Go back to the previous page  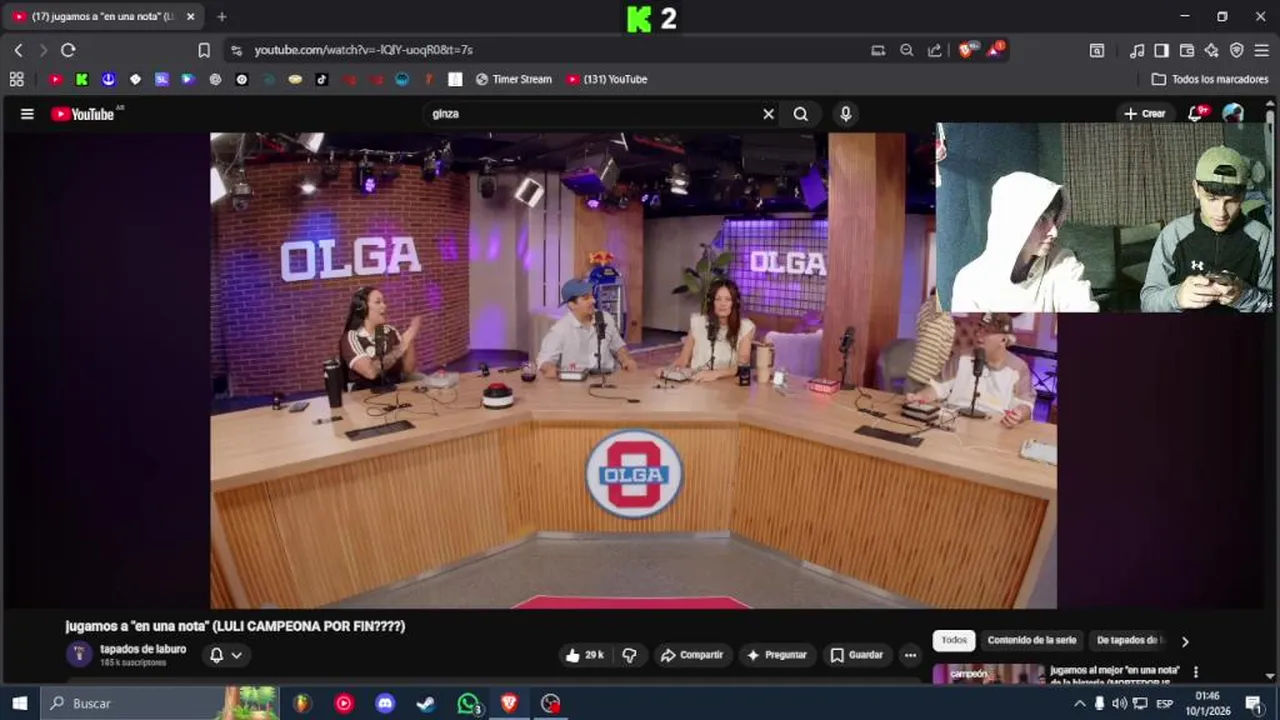tap(18, 50)
